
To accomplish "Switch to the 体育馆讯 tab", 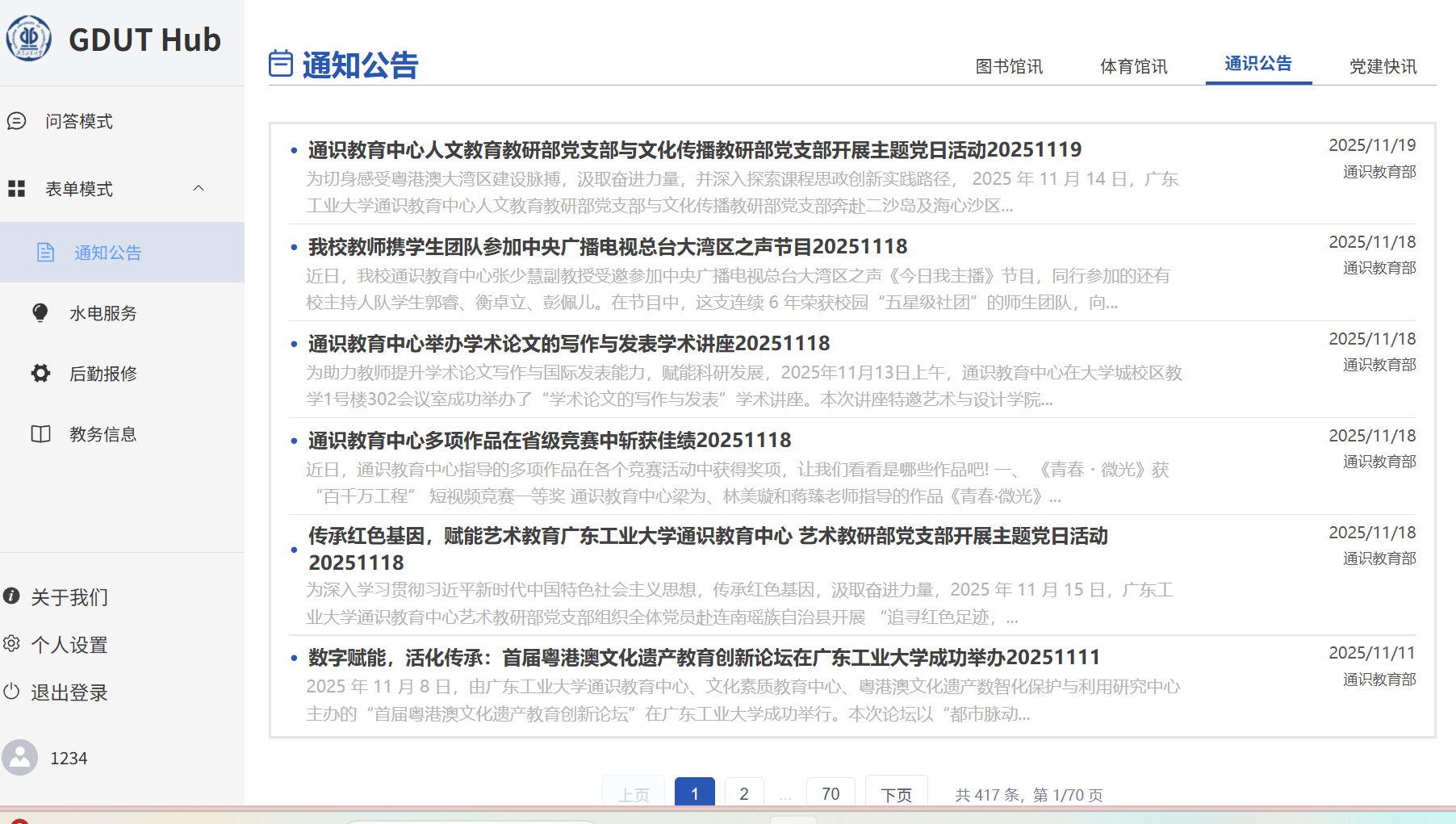I will pyautogui.click(x=1133, y=66).
